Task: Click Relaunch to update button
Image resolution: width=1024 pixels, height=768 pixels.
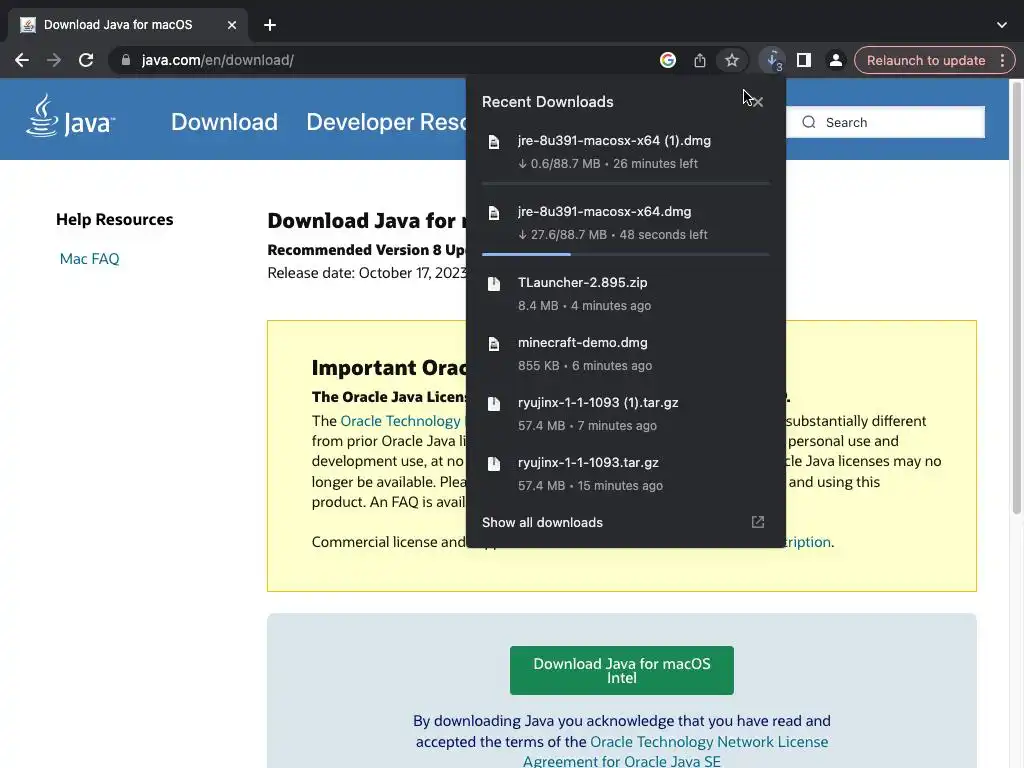Action: pos(925,60)
